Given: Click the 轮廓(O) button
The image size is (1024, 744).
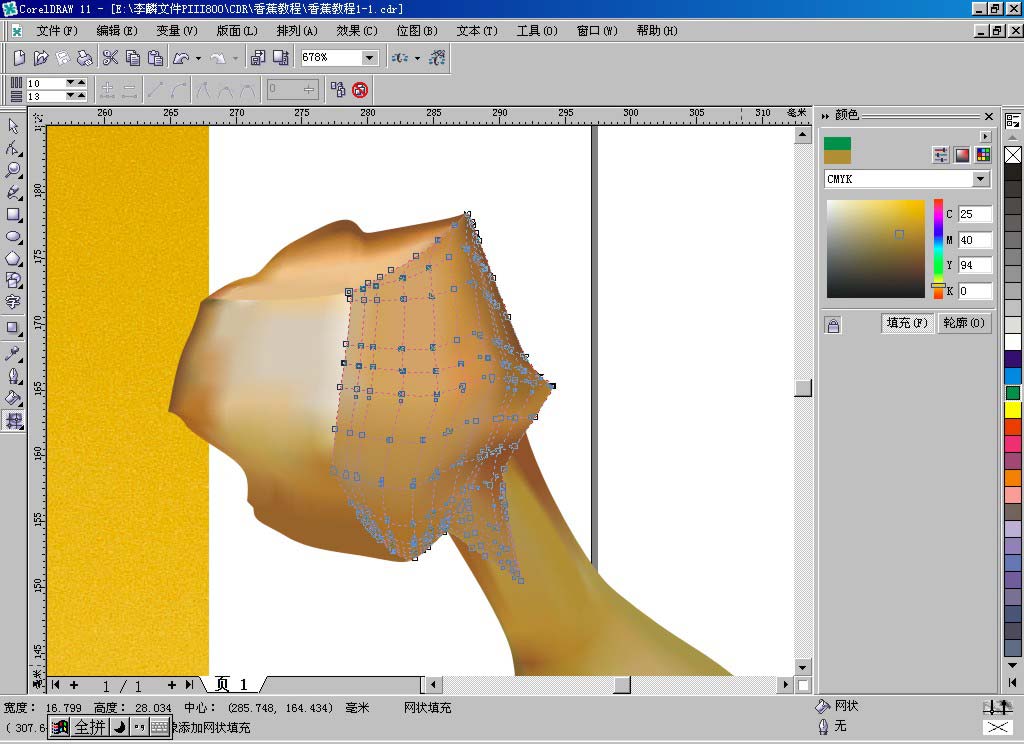Looking at the screenshot, I should [x=963, y=323].
